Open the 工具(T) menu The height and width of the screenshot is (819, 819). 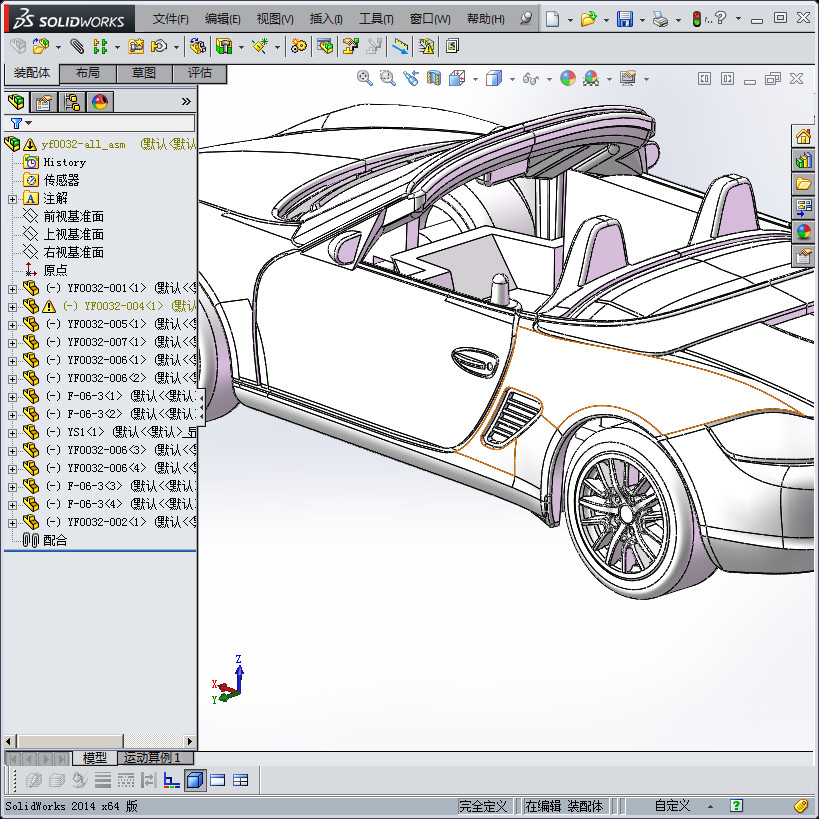[376, 19]
